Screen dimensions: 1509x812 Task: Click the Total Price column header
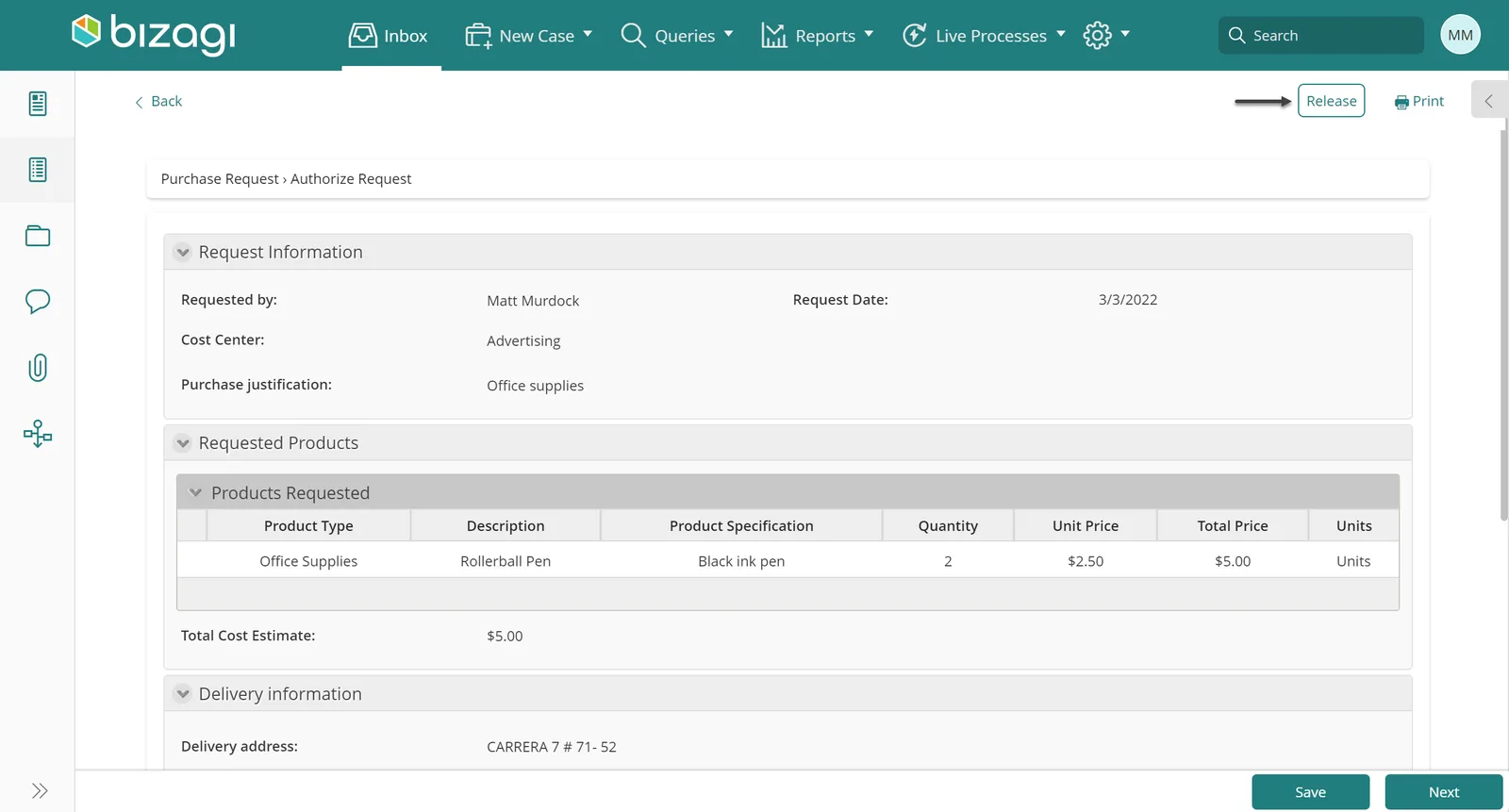(x=1232, y=526)
